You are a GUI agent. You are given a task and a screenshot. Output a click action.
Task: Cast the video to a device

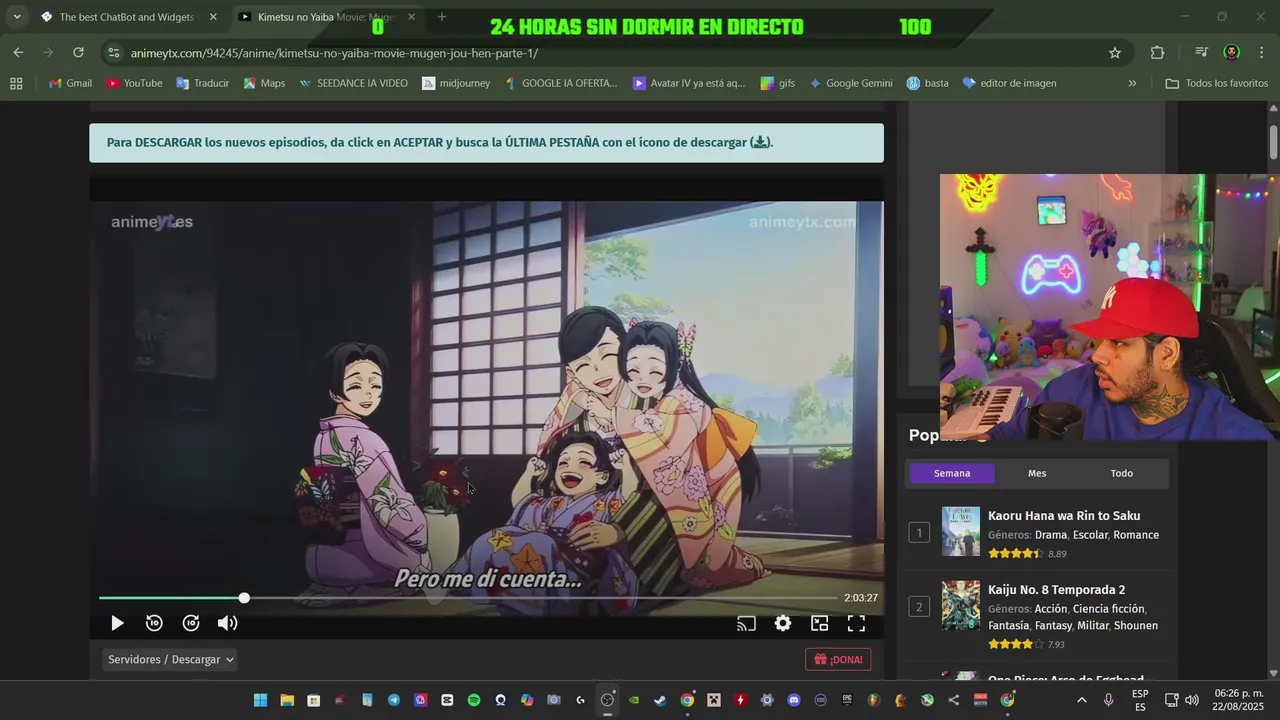click(746, 623)
